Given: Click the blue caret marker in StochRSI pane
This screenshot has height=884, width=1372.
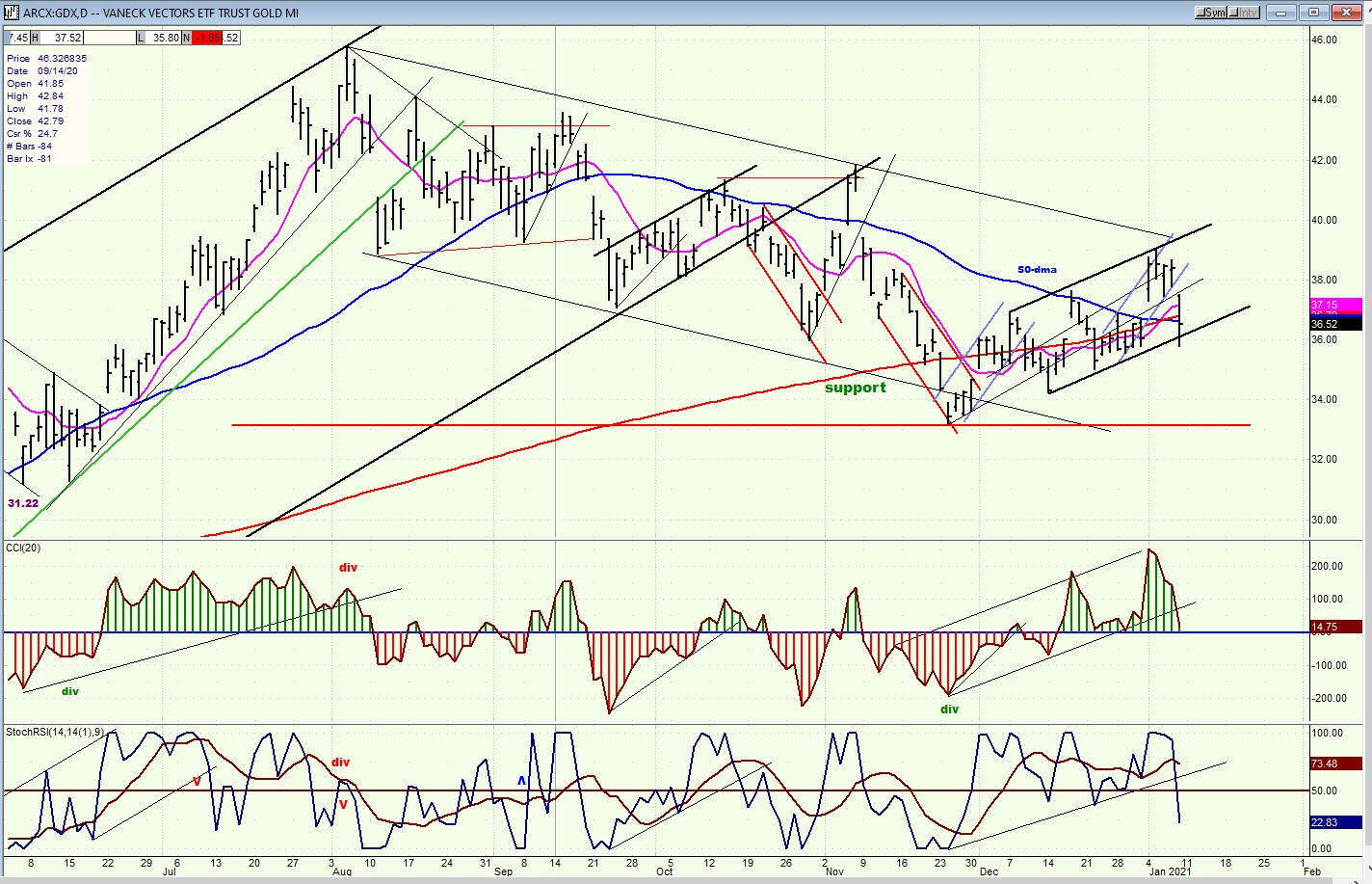Looking at the screenshot, I should [x=522, y=781].
